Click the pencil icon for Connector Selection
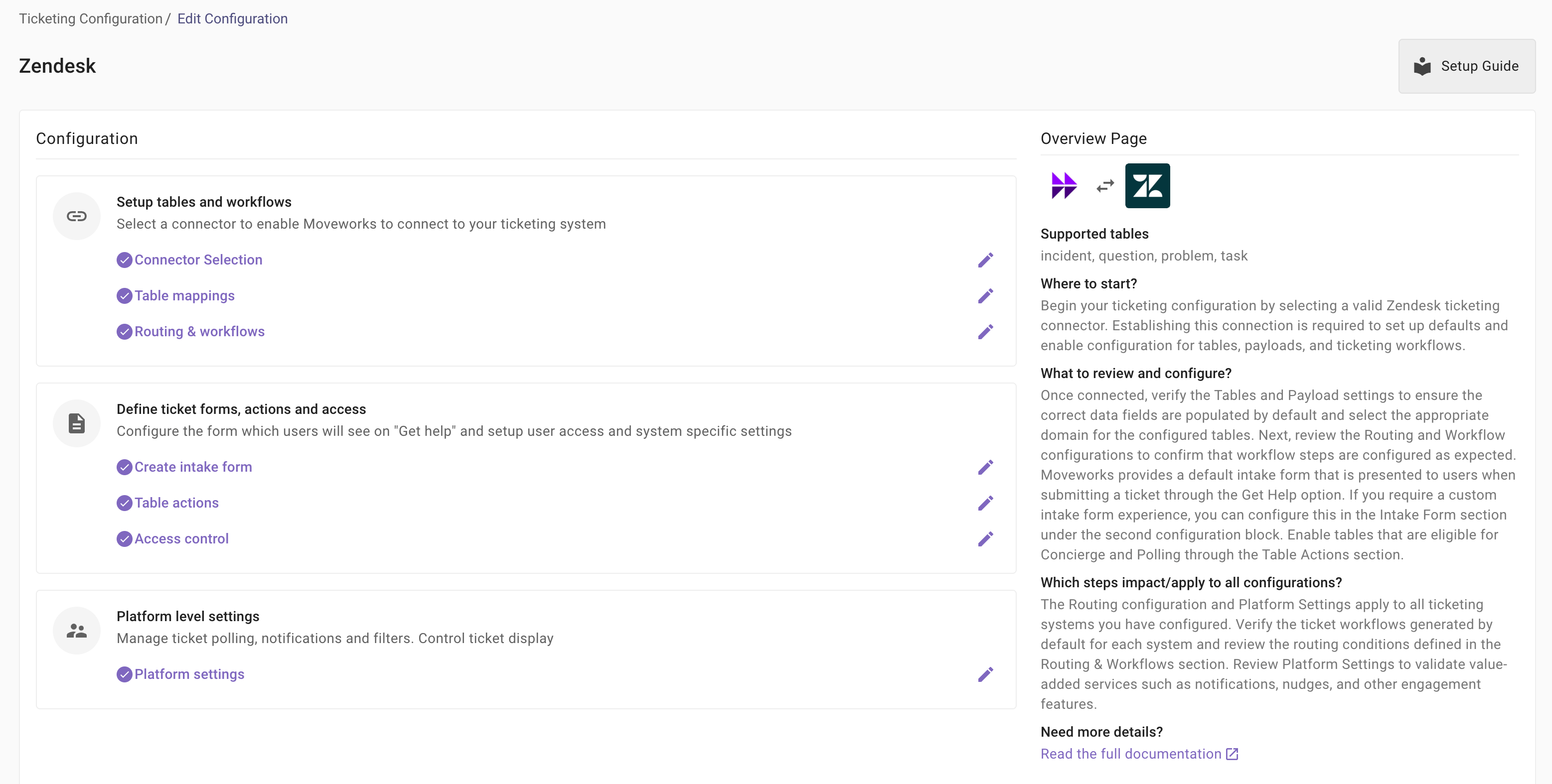1552x784 pixels. pyautogui.click(x=985, y=260)
